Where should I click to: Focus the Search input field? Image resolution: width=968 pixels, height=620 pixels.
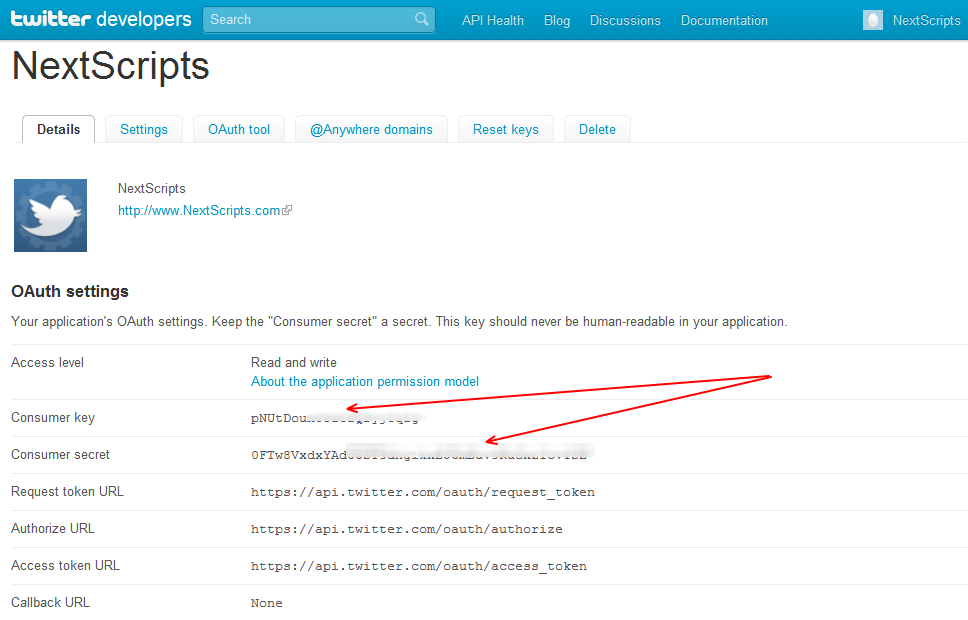[x=319, y=20]
